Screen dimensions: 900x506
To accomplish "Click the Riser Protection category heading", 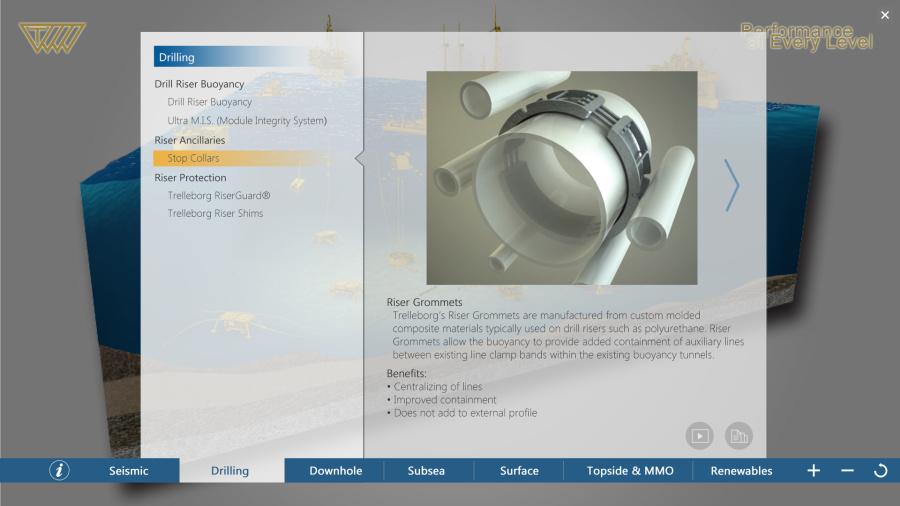I will (x=190, y=178).
